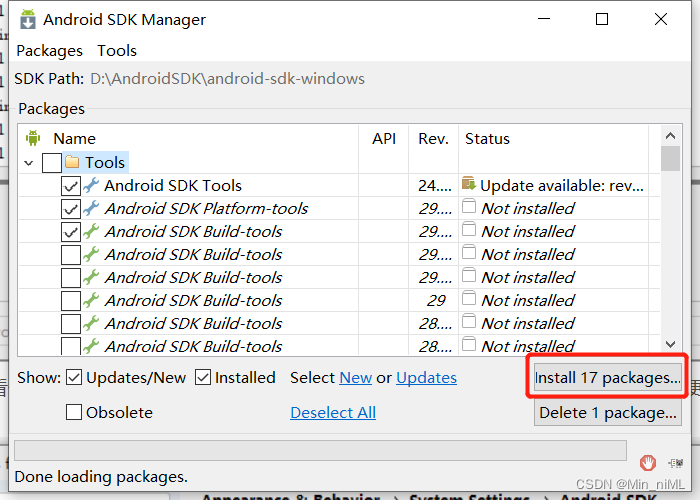Screen dimensions: 700x500
Task: Click the not-installed icon in revision 29 row
Action: pyautogui.click(x=469, y=298)
